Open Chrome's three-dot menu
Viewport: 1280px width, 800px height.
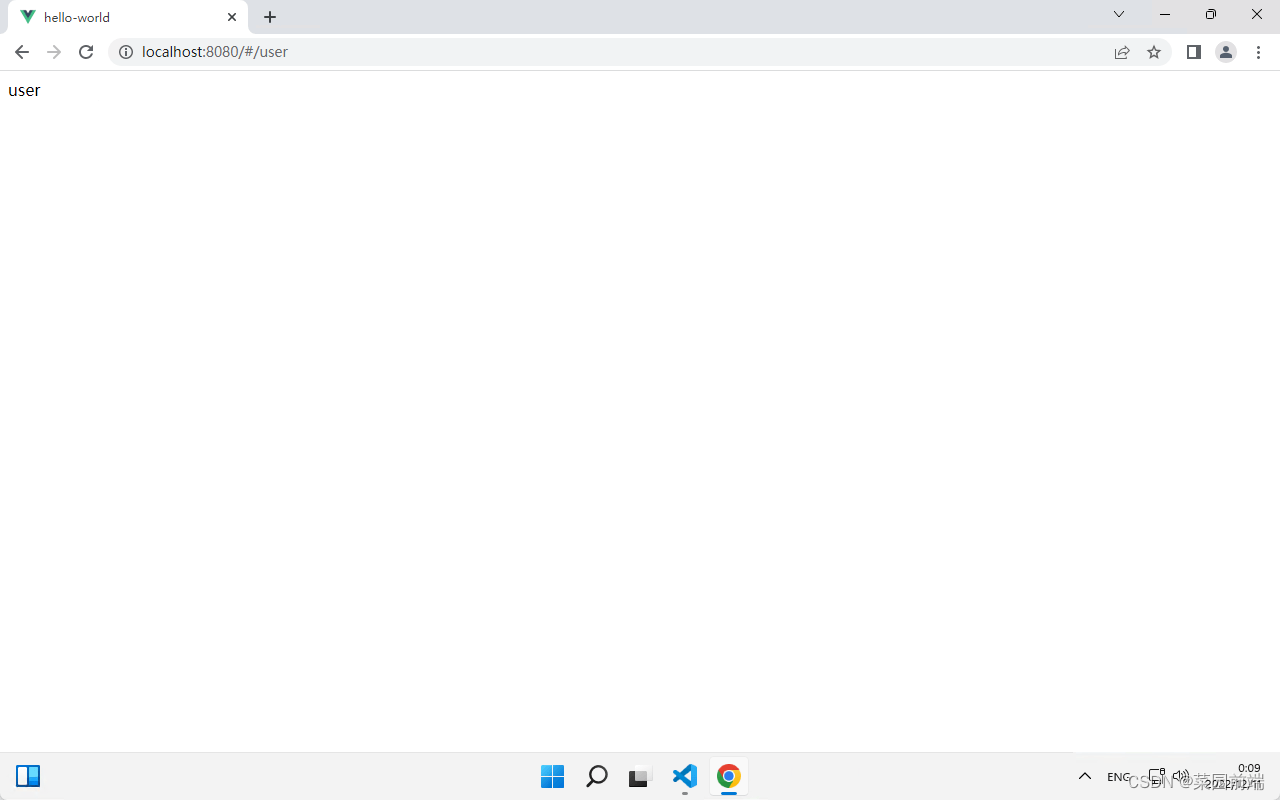pos(1258,52)
